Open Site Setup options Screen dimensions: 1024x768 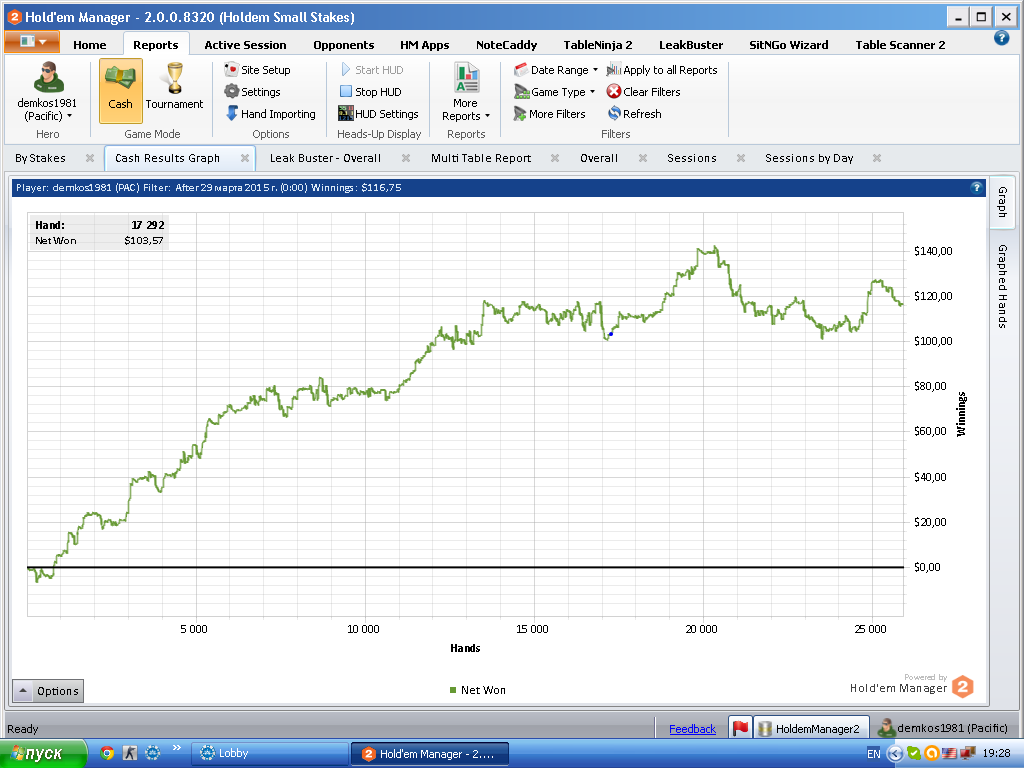tap(257, 70)
